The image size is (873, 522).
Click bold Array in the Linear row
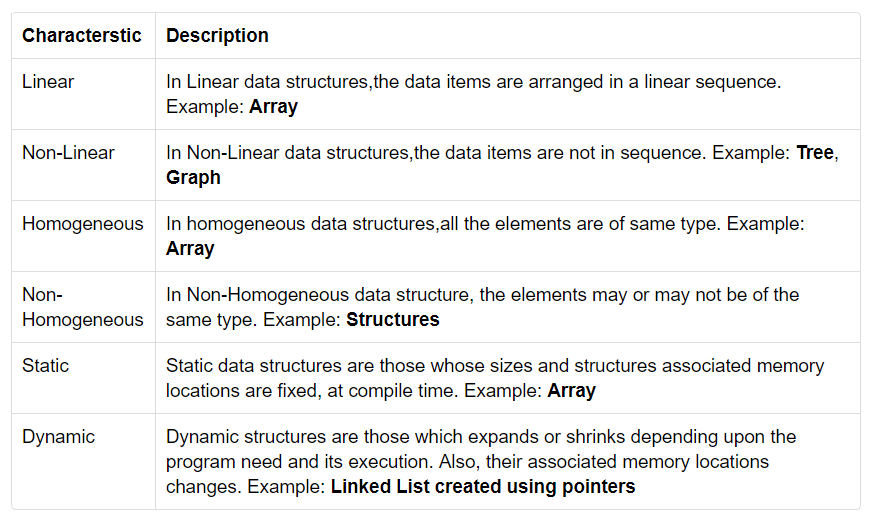(x=273, y=106)
